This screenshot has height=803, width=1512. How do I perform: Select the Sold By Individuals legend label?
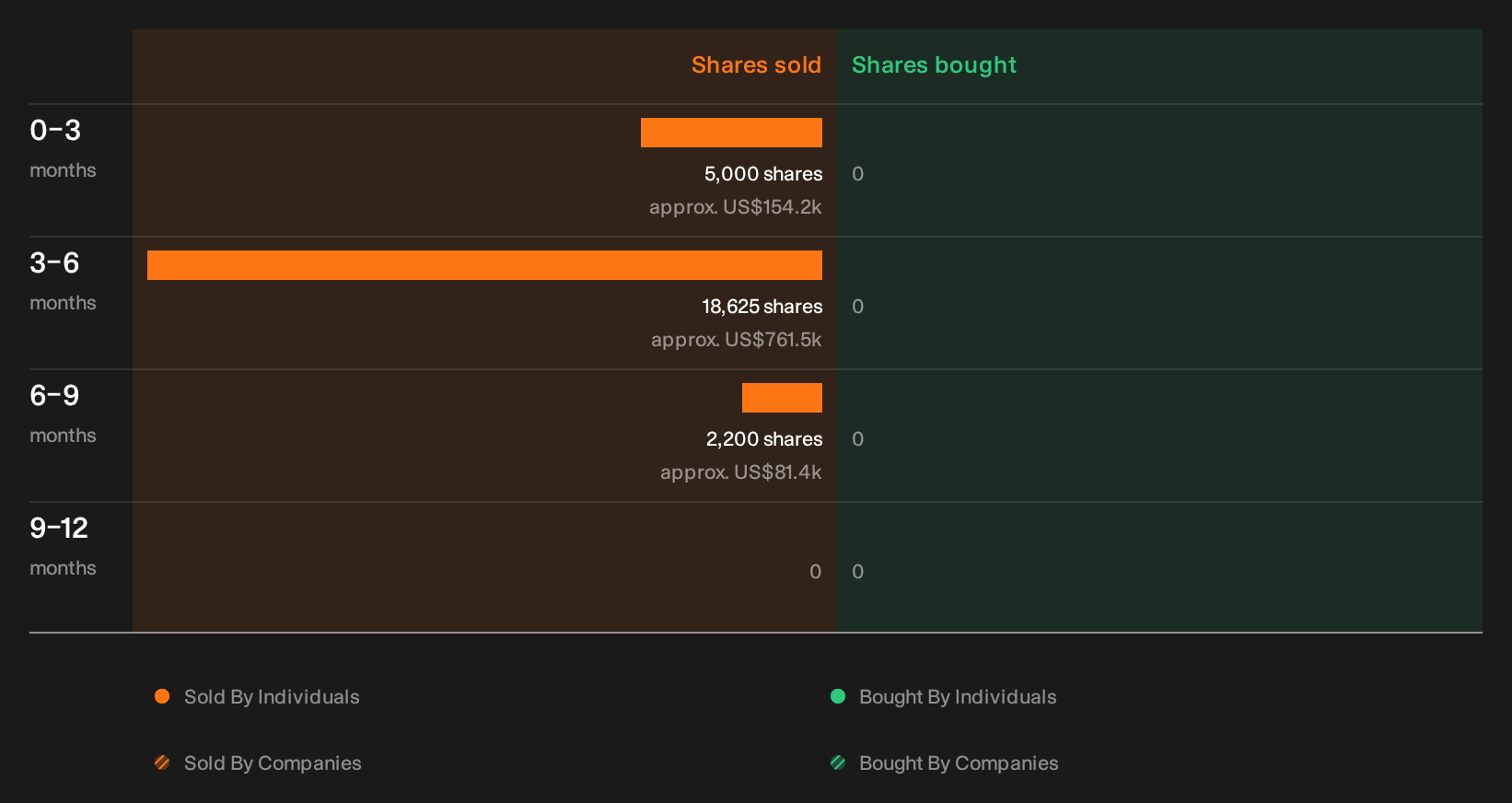coord(272,697)
